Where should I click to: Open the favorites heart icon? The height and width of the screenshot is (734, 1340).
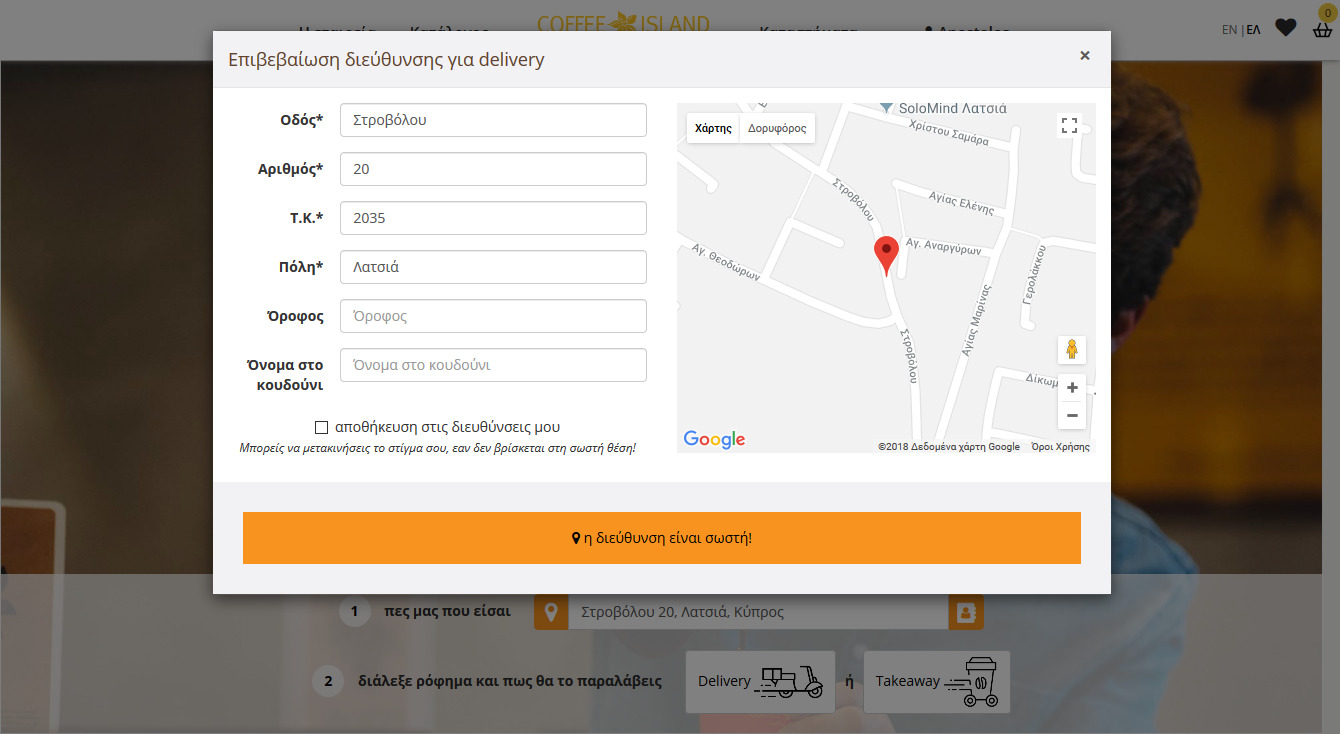pyautogui.click(x=1286, y=28)
